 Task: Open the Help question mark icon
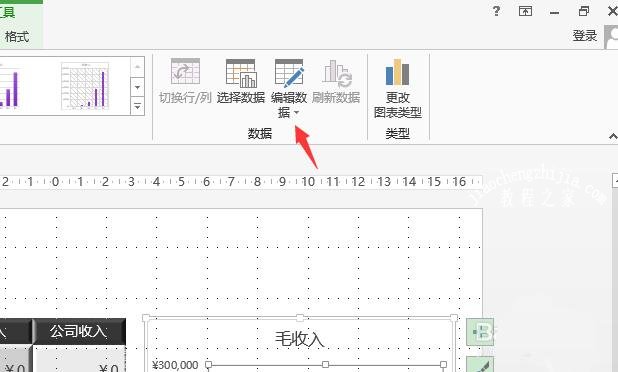pyautogui.click(x=496, y=11)
